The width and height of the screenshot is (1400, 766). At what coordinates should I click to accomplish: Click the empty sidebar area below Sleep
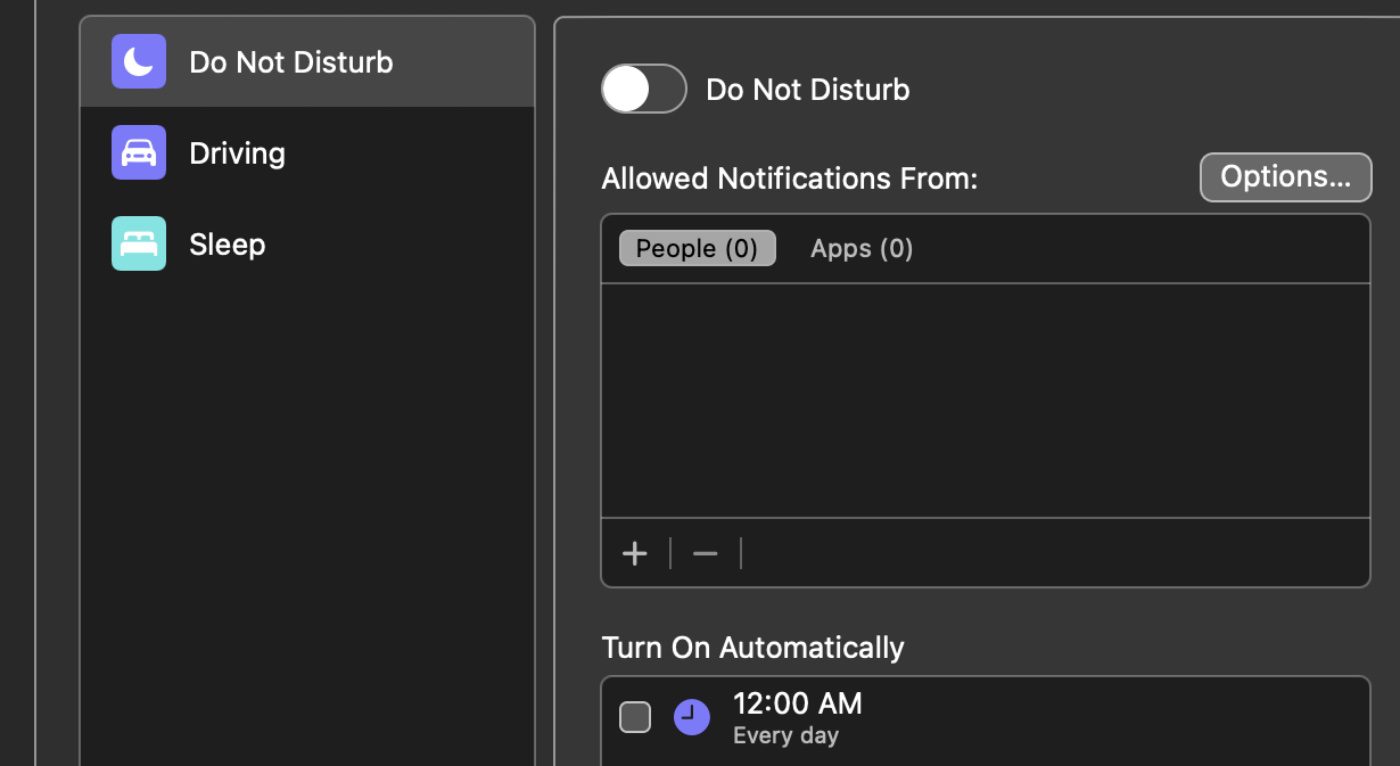click(x=307, y=500)
